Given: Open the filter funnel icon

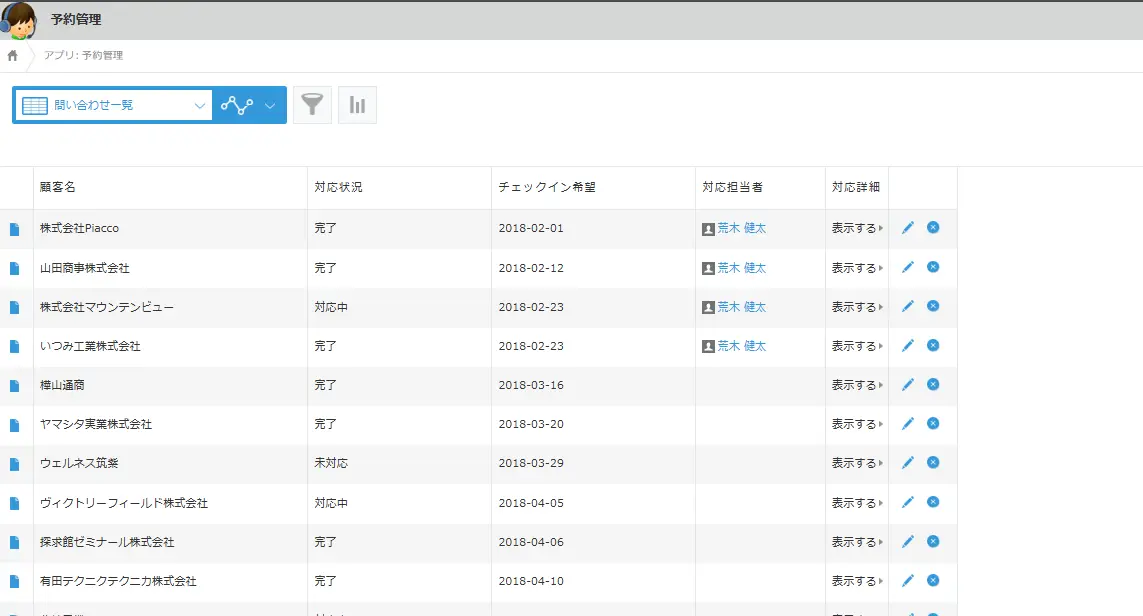Looking at the screenshot, I should (312, 105).
